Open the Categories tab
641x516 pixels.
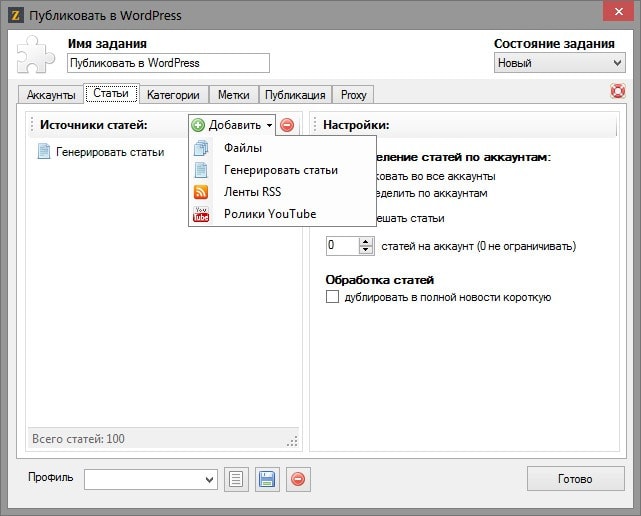(173, 95)
